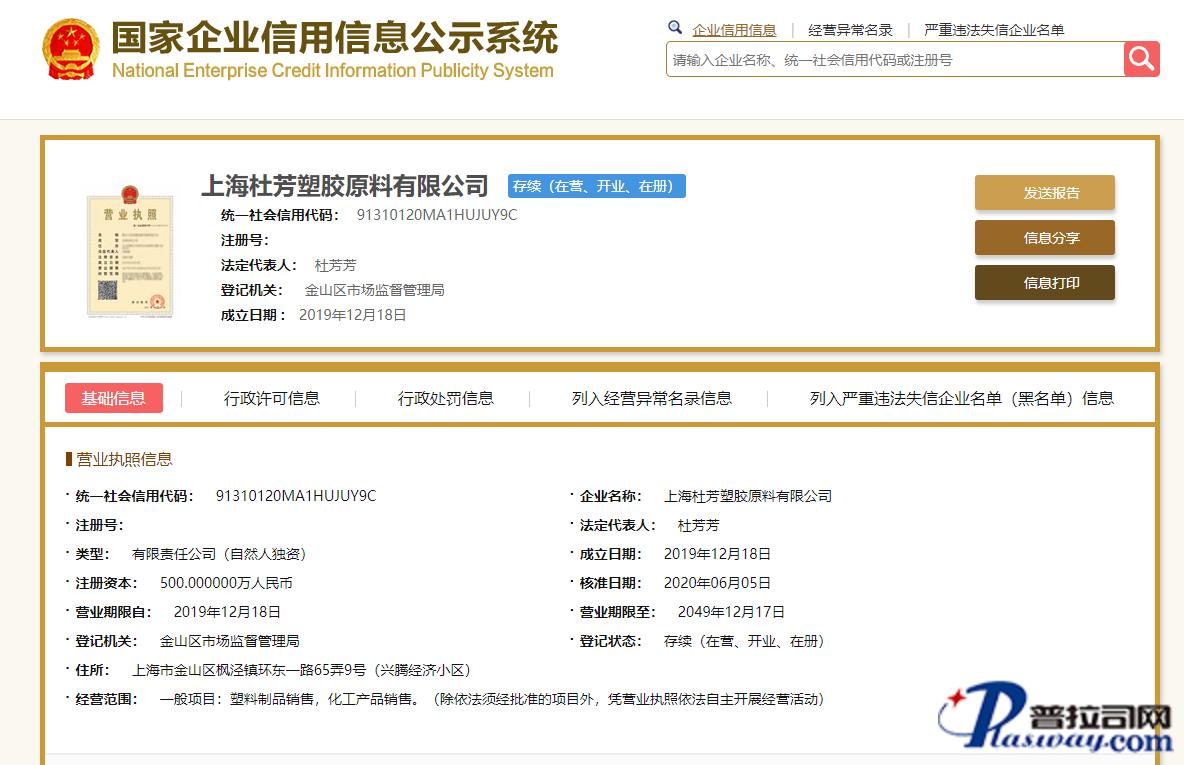Click the 国家企业信用信息公示系统 site title
The image size is (1184, 765).
pyautogui.click(x=334, y=39)
